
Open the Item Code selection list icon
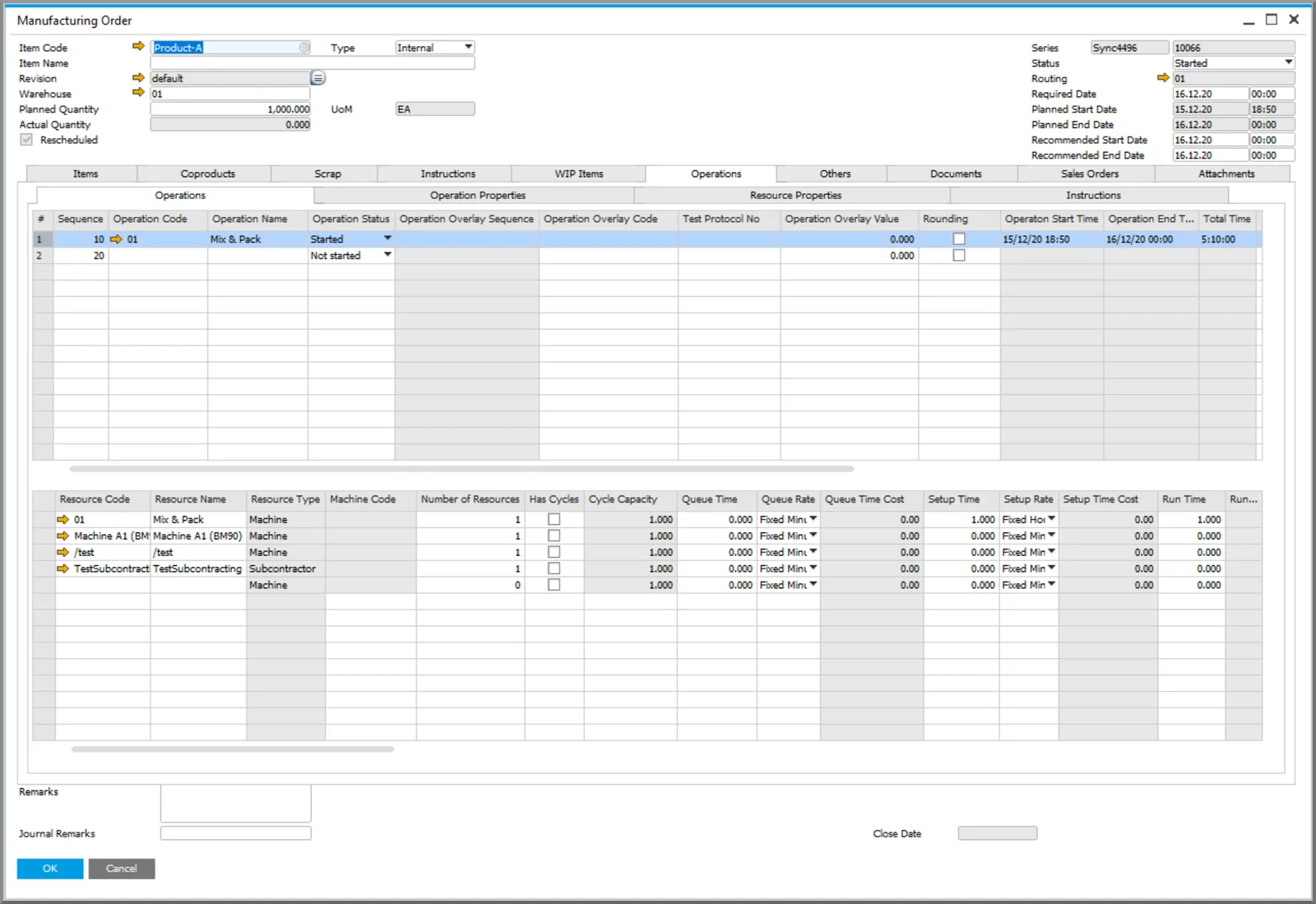pyautogui.click(x=304, y=48)
